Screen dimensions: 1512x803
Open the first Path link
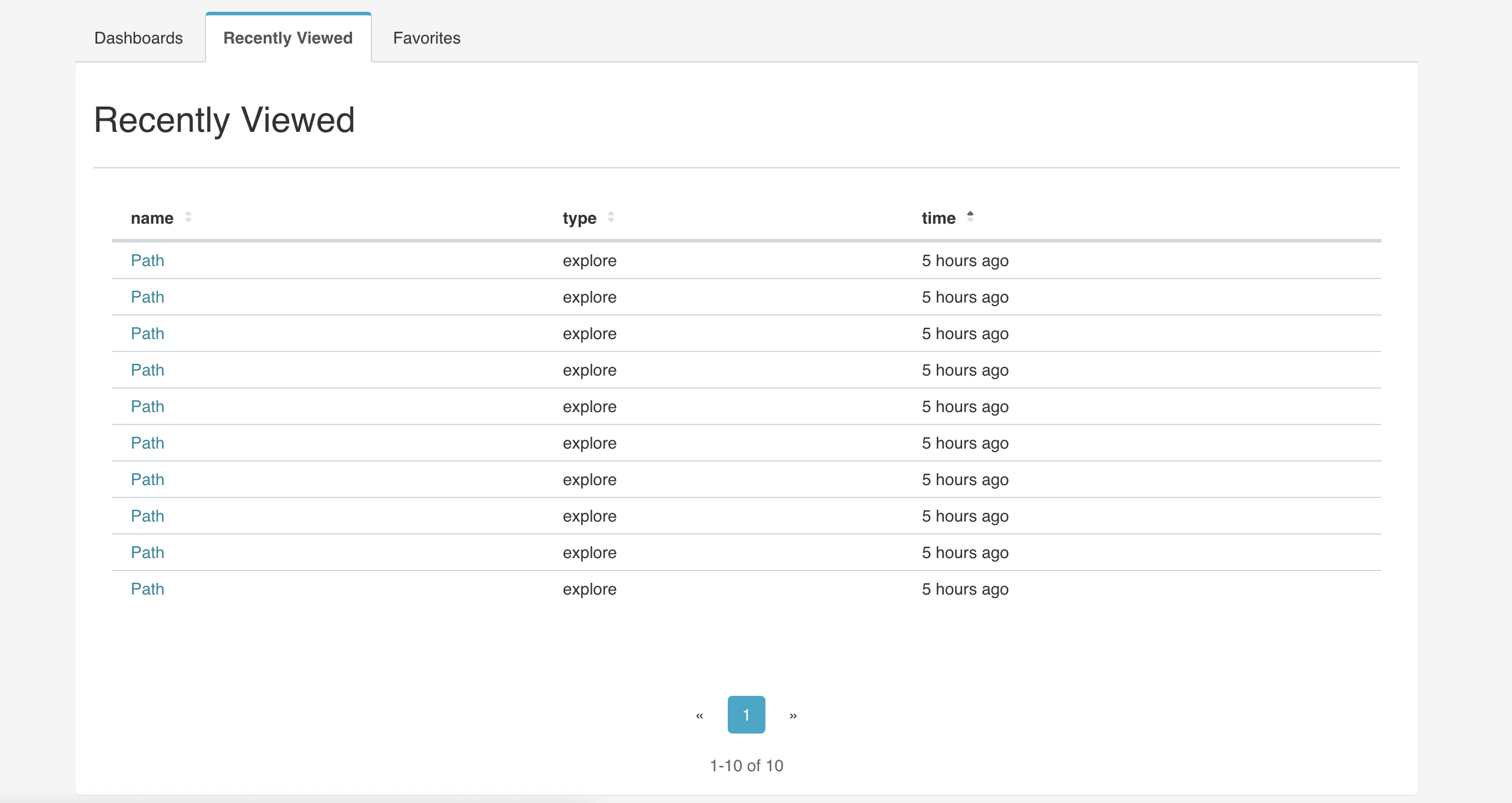pyautogui.click(x=147, y=261)
